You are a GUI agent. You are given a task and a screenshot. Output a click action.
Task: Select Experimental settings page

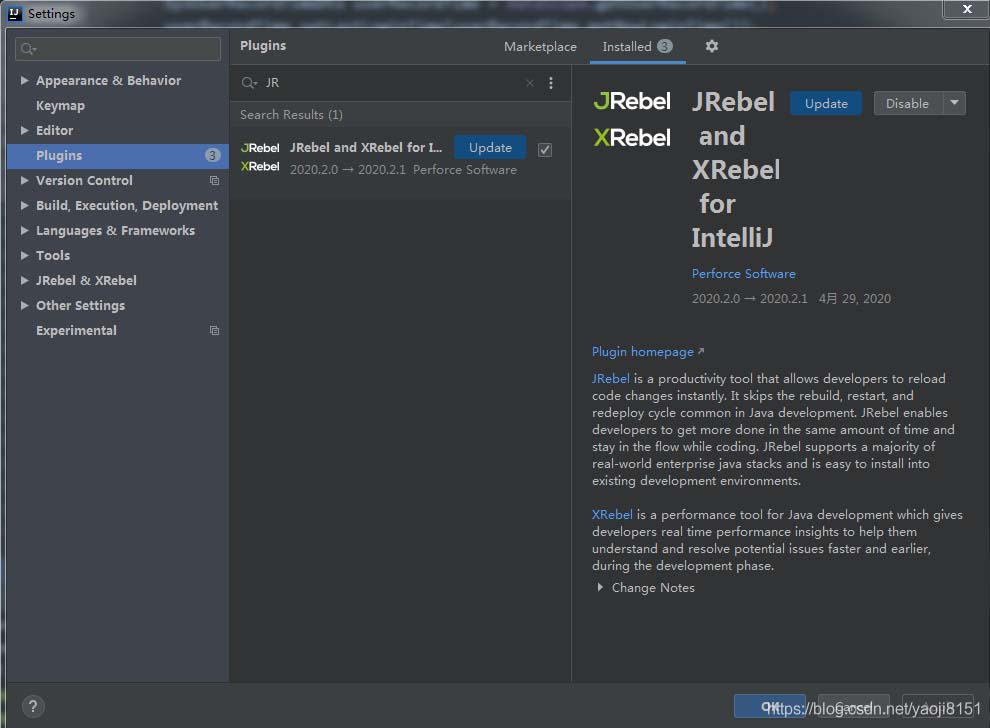pyautogui.click(x=76, y=330)
